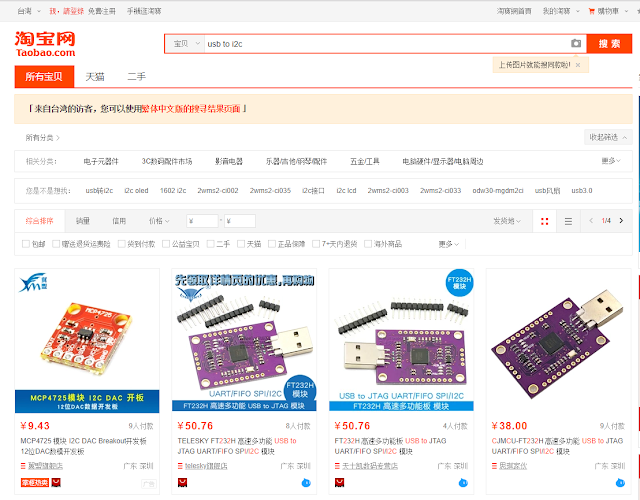
Task: Open the telesky旗舰店 store link
Action: click(x=206, y=466)
